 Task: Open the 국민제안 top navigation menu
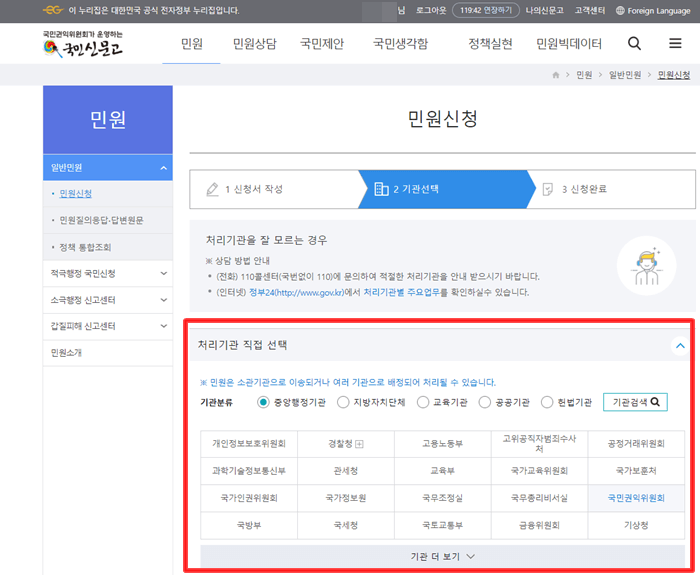[x=321, y=44]
